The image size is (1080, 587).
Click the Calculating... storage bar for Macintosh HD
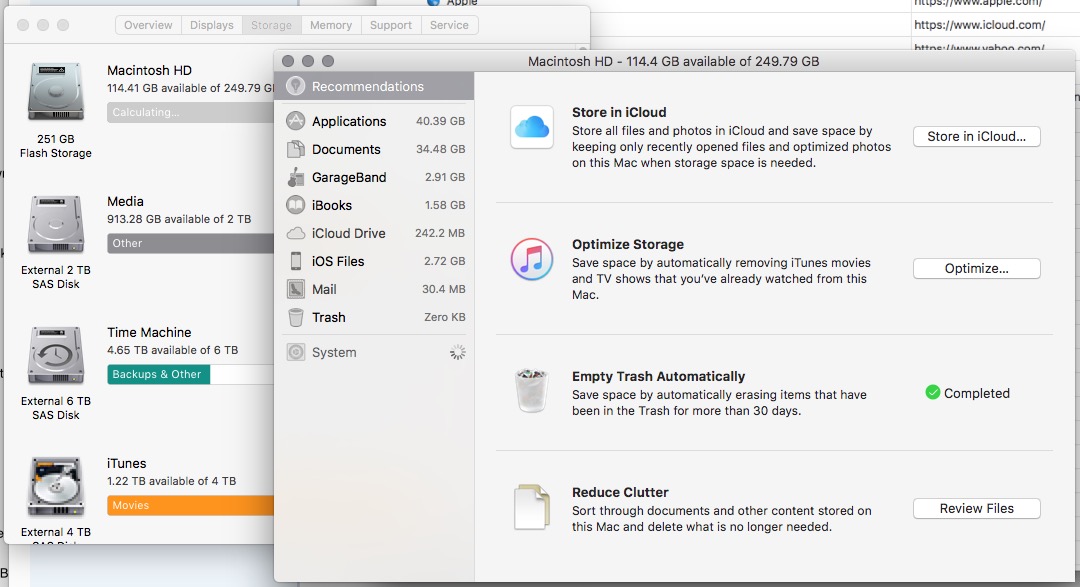(190, 112)
